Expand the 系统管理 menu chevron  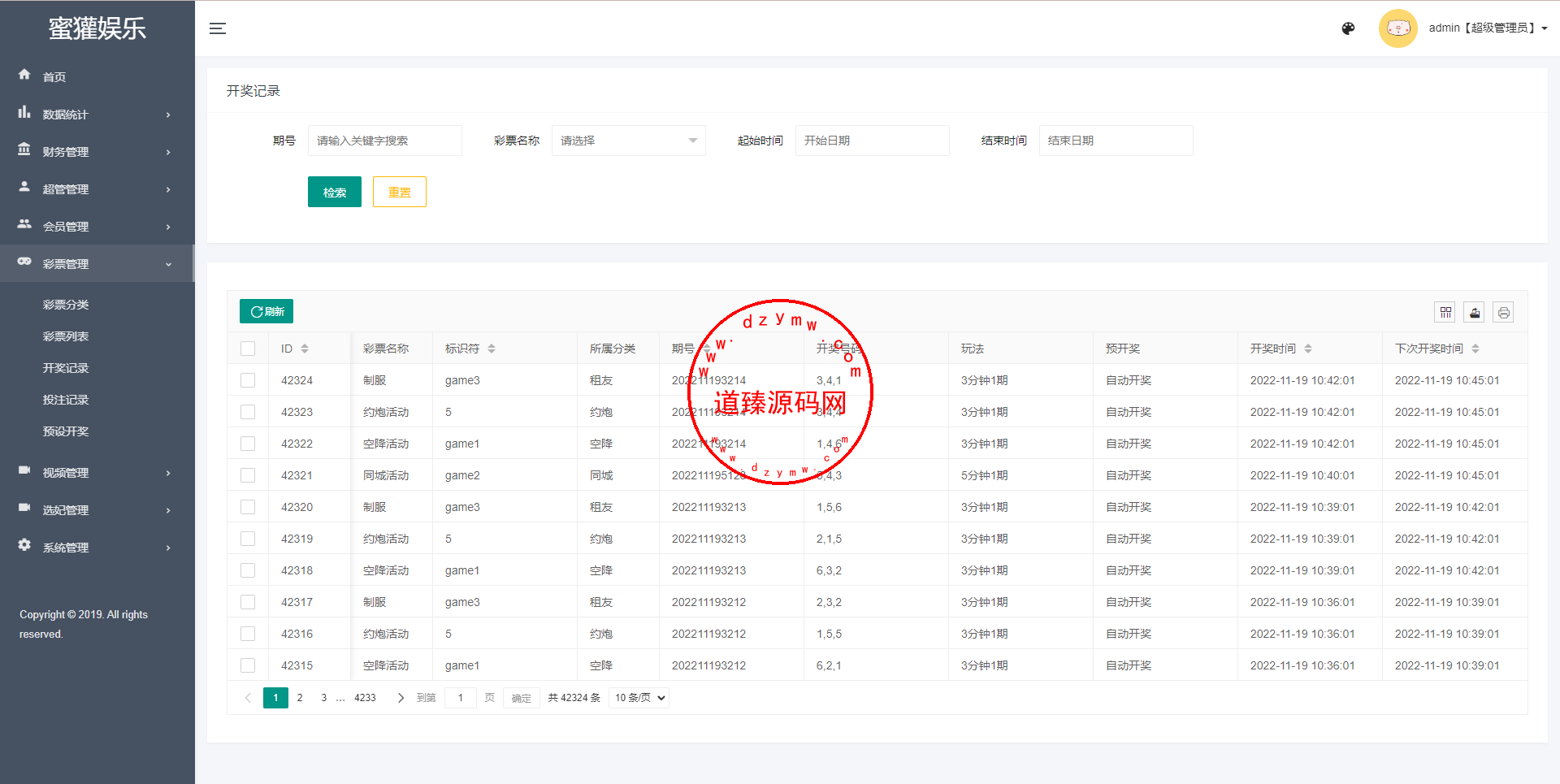click(x=168, y=548)
